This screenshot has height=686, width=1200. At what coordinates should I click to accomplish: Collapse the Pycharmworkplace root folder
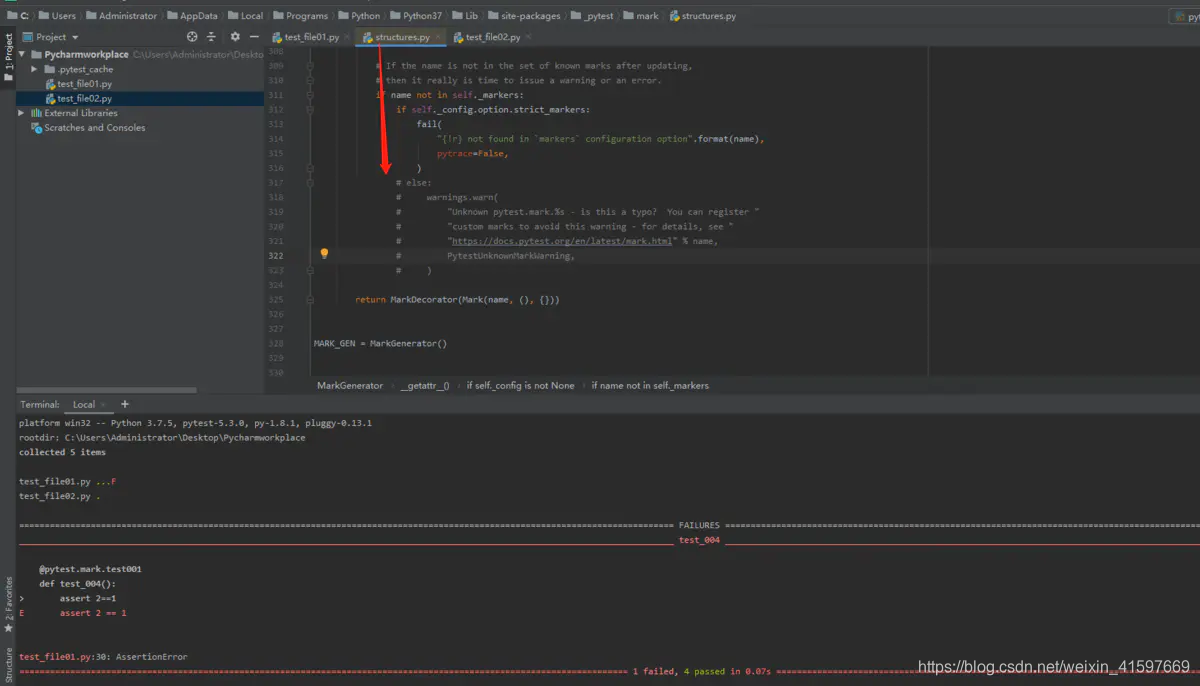[x=22, y=55]
